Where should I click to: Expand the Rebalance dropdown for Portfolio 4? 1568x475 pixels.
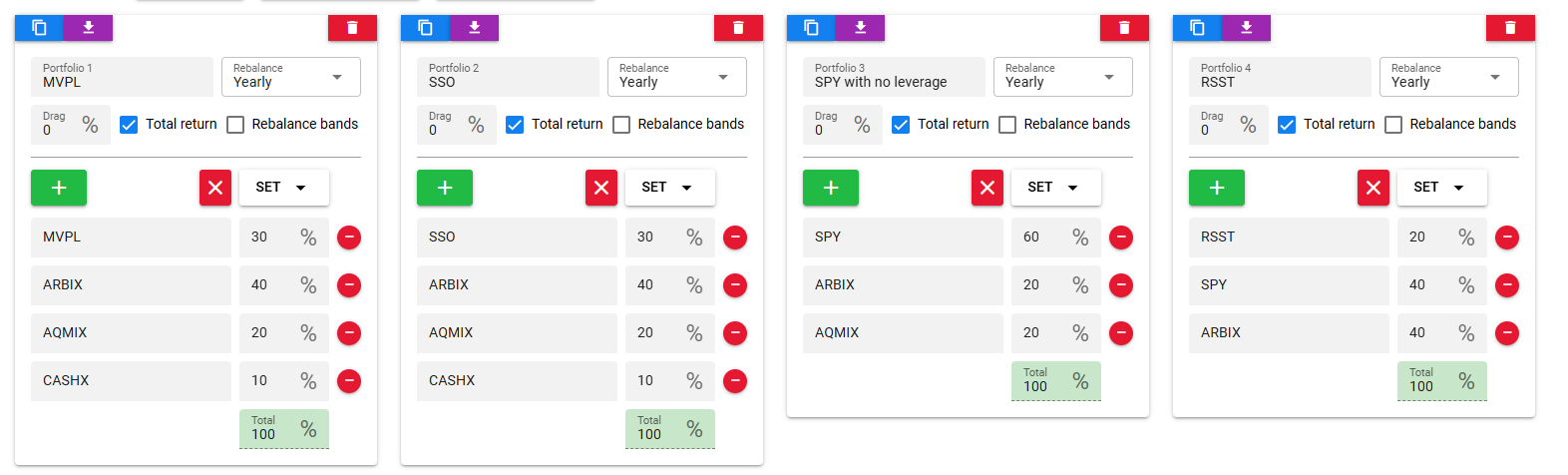click(1449, 77)
